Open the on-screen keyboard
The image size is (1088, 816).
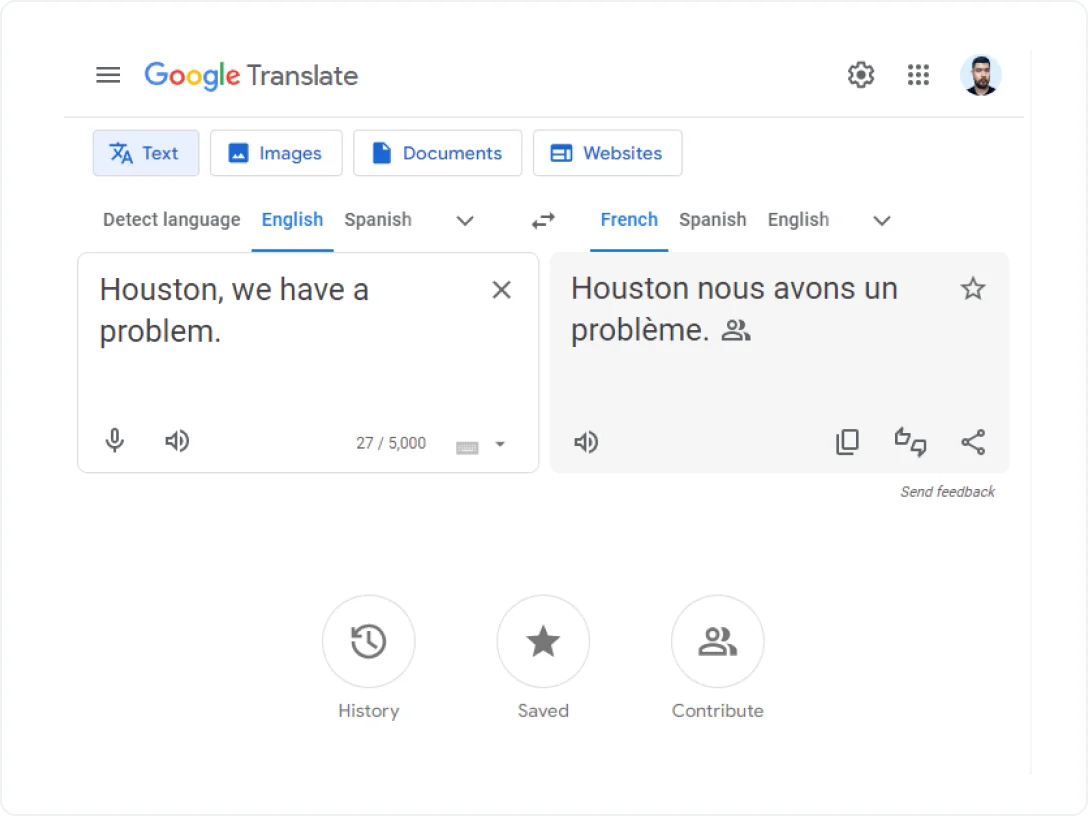(x=467, y=443)
